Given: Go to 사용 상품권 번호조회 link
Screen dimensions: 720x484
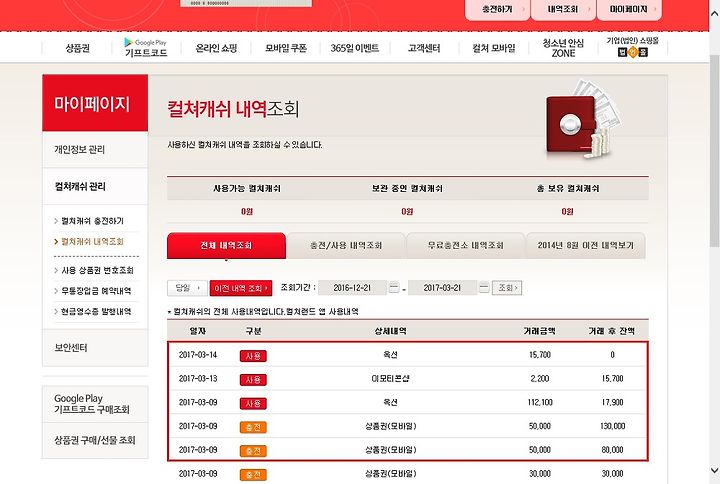Looking at the screenshot, I should 97,270.
